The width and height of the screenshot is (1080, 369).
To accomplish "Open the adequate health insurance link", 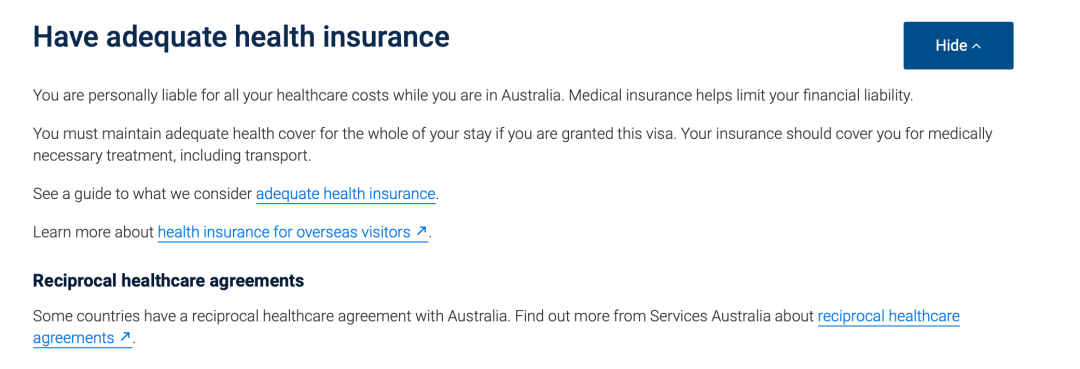I will pos(345,194).
